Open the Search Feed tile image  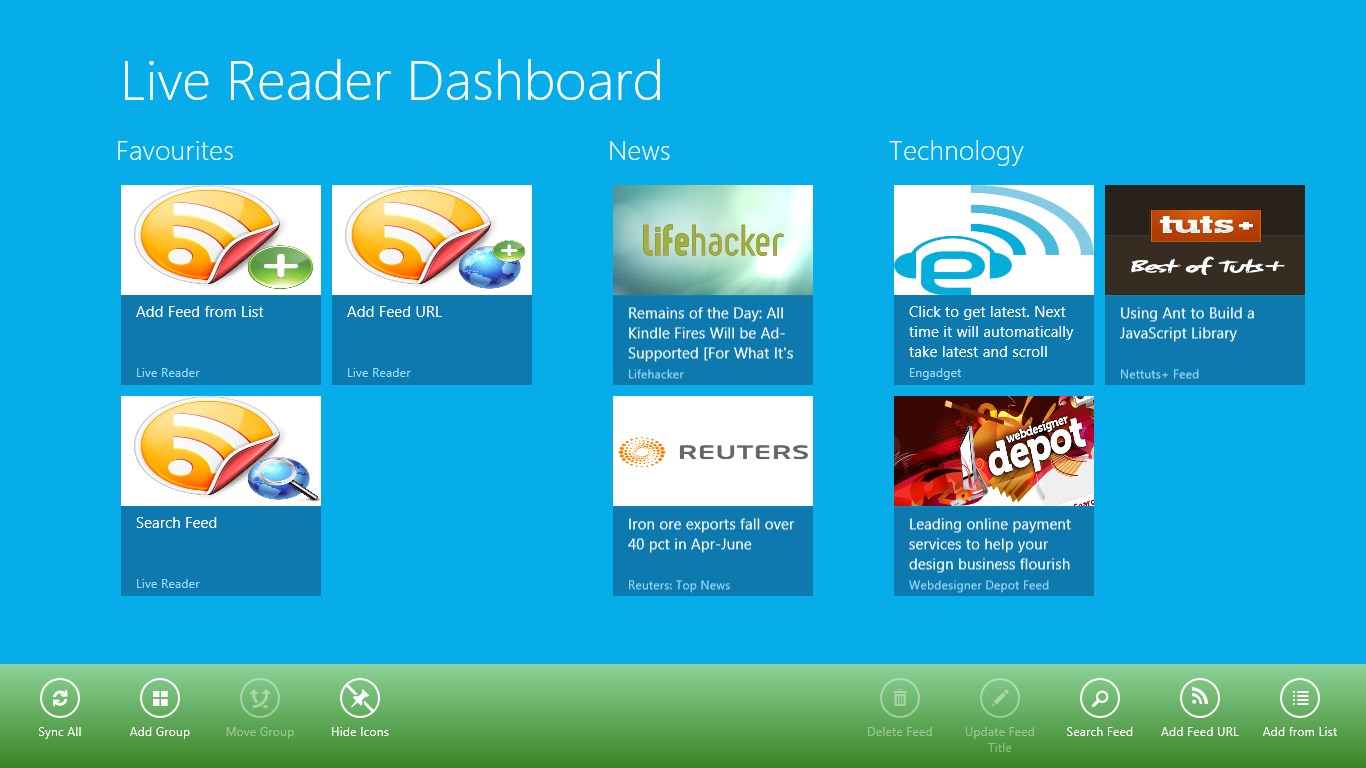pos(221,451)
